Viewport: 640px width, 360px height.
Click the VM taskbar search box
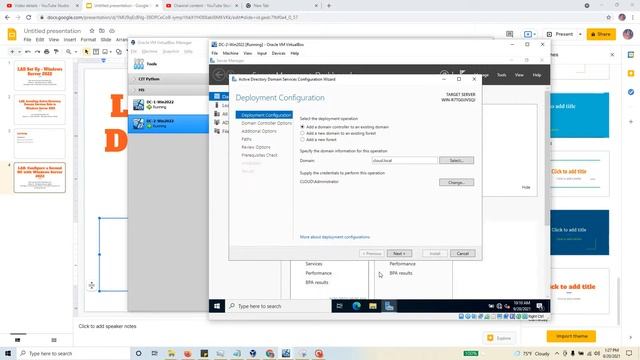coord(278,306)
